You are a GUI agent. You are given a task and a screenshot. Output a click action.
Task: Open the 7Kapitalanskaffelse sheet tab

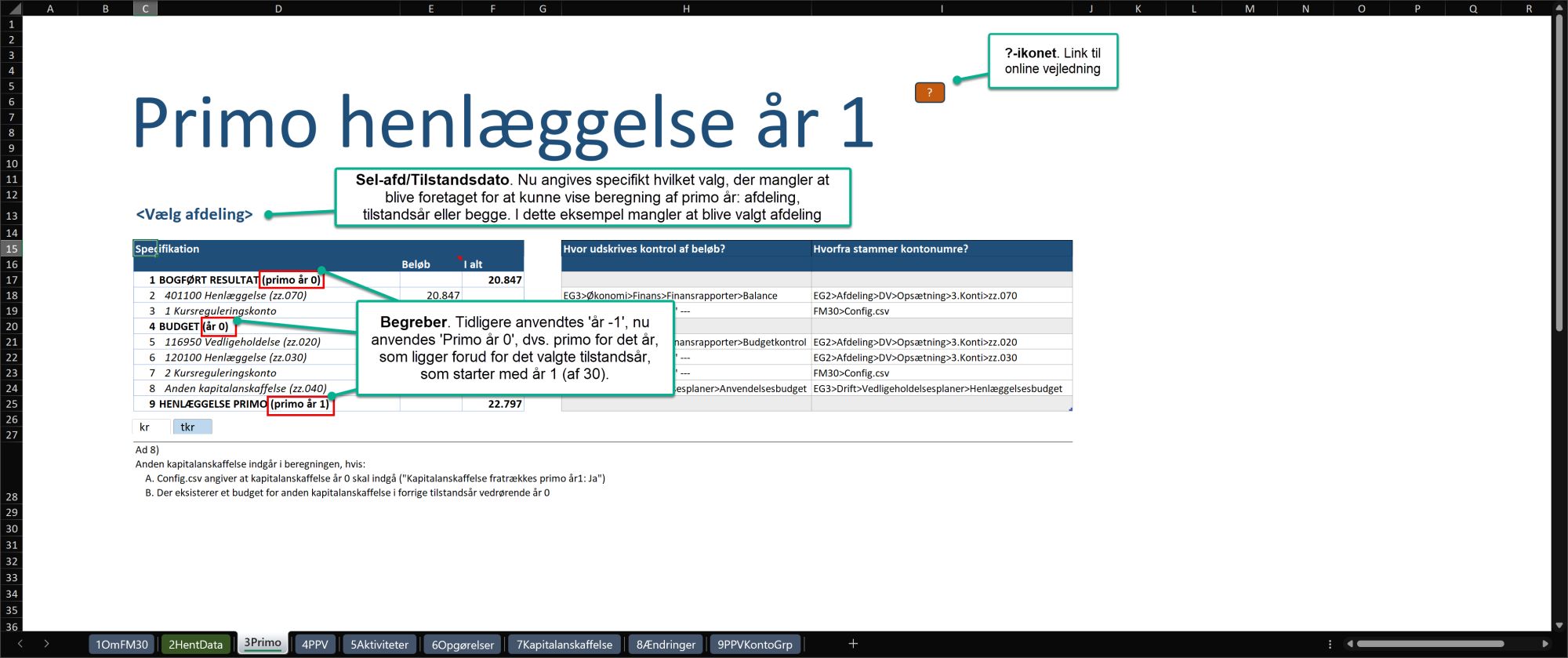pyautogui.click(x=564, y=644)
